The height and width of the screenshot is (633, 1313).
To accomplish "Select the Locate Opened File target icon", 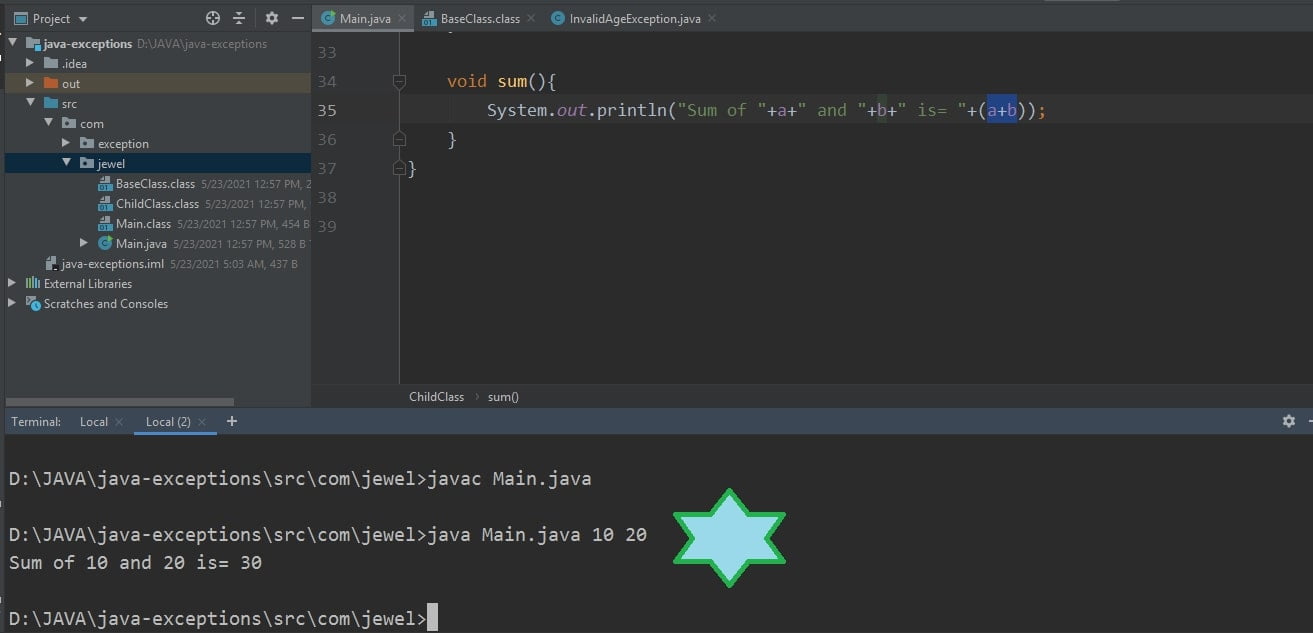I will pyautogui.click(x=210, y=17).
